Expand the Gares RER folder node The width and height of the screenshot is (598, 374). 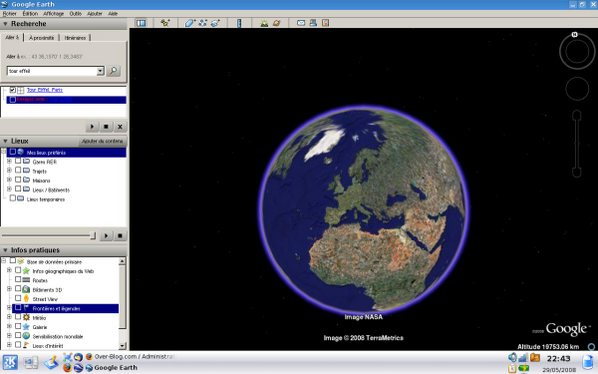click(x=9, y=161)
